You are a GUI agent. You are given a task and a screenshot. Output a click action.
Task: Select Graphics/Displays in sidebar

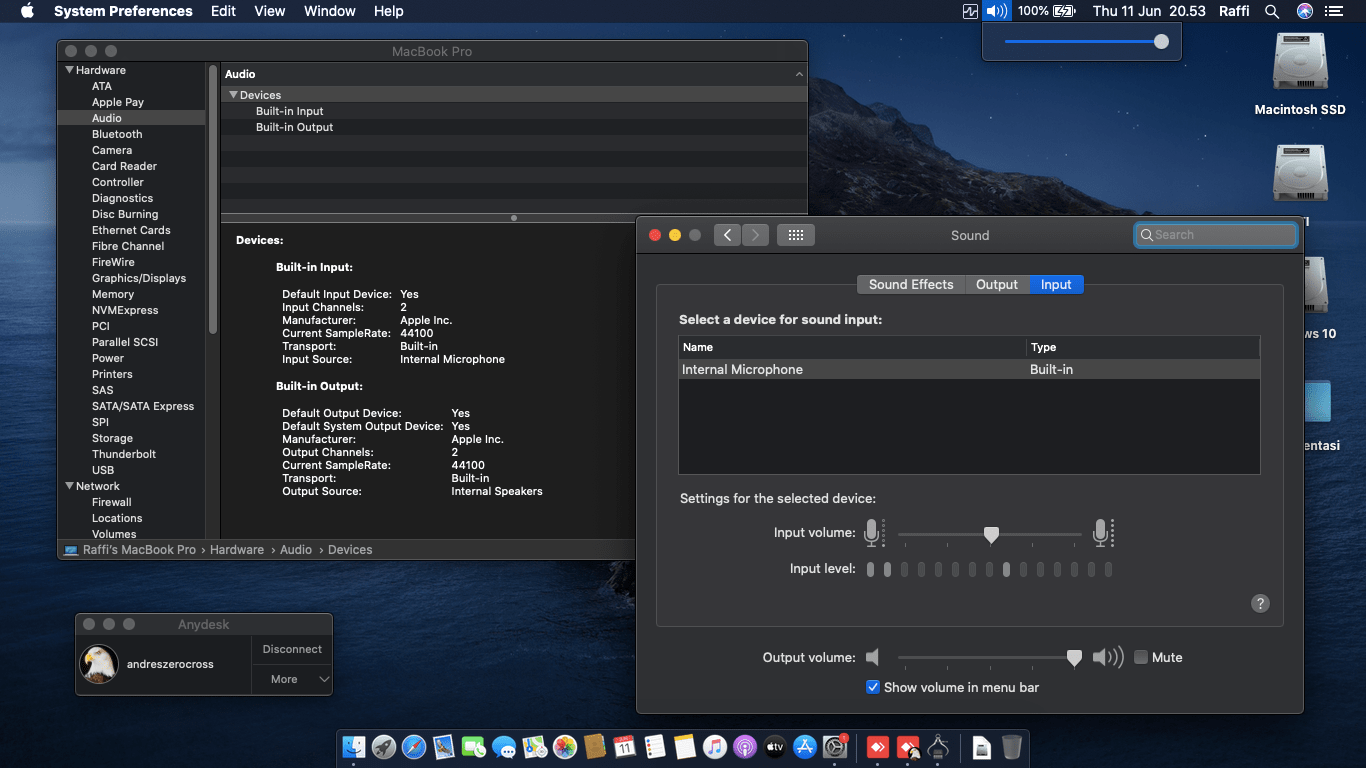click(139, 278)
